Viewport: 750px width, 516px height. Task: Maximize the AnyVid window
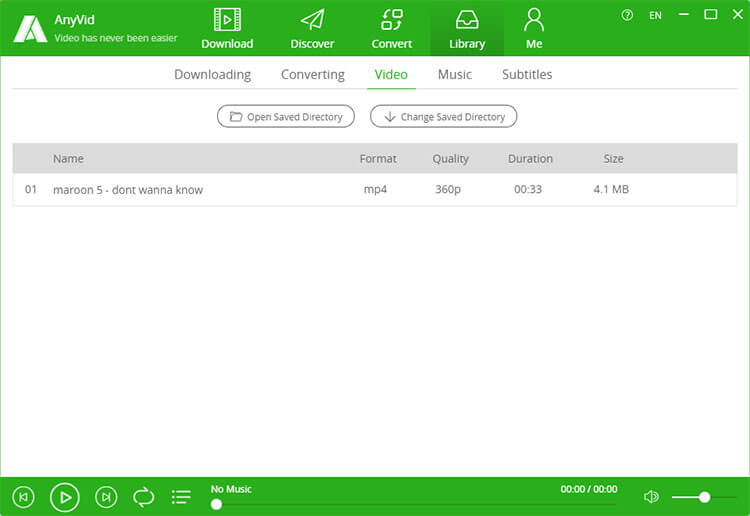click(x=711, y=15)
